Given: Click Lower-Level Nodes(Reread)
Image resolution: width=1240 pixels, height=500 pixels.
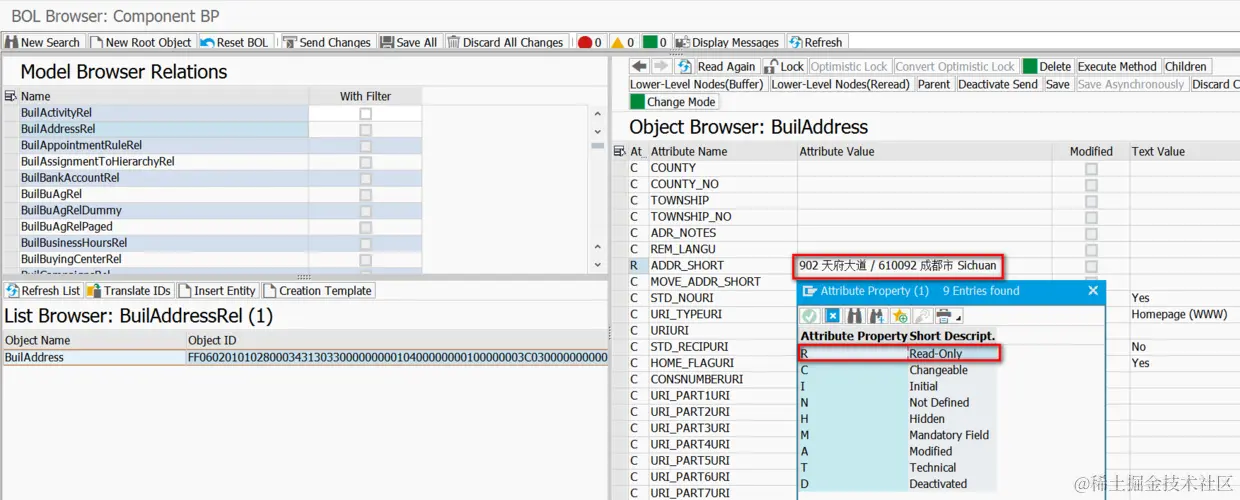Looking at the screenshot, I should coord(841,84).
